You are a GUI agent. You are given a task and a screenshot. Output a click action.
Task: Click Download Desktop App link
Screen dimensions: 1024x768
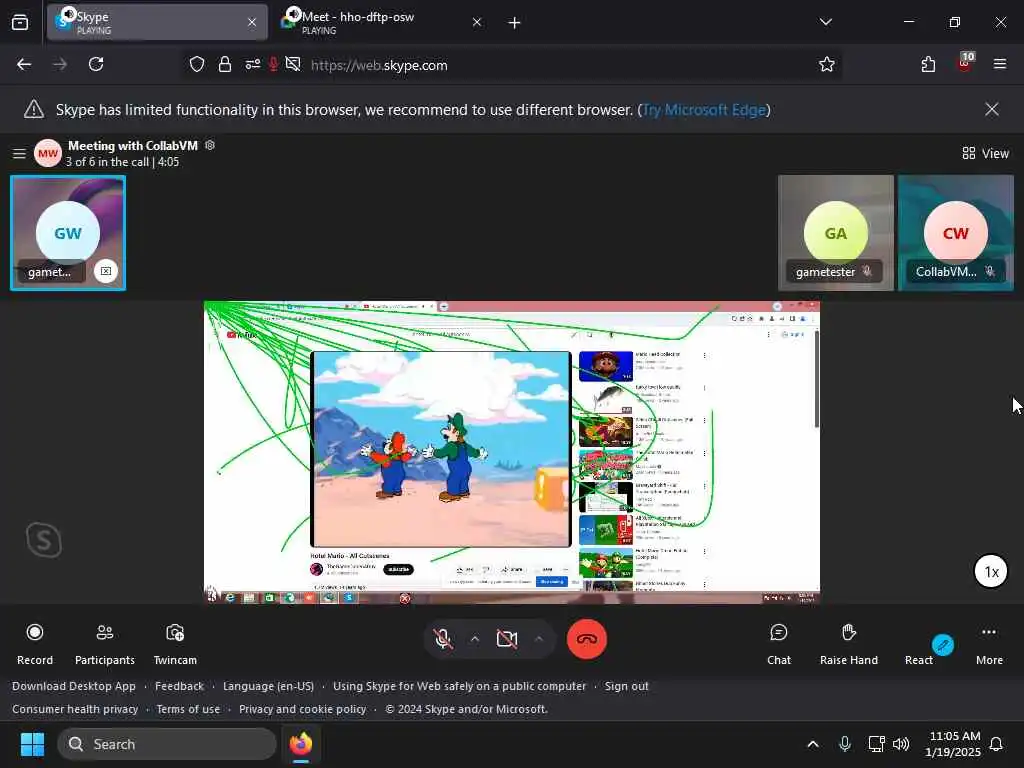74,686
